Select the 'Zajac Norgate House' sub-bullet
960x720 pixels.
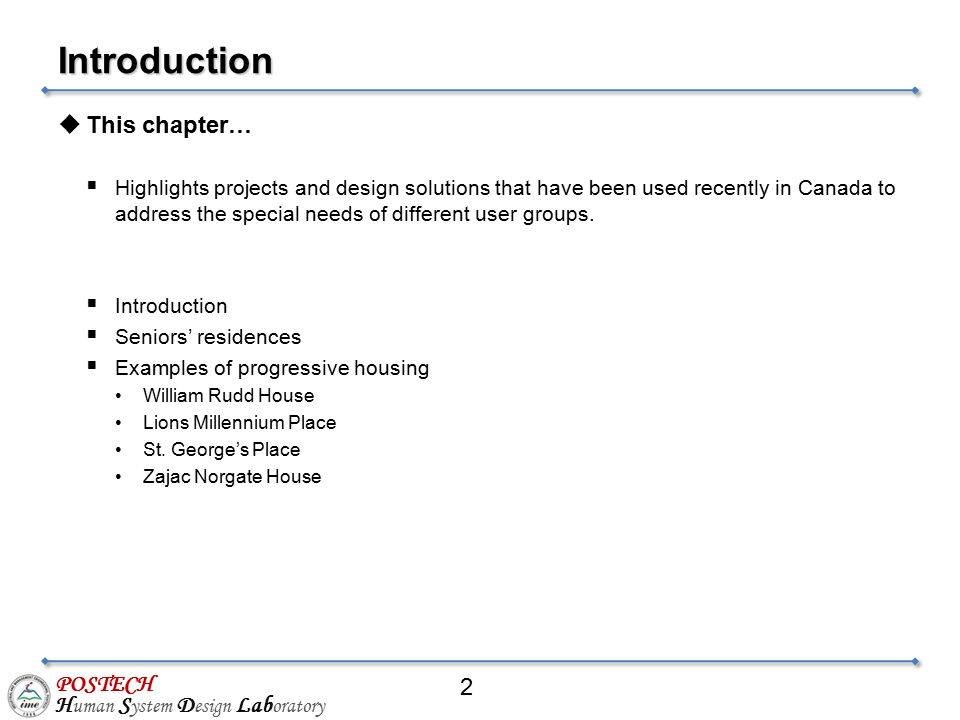click(232, 476)
